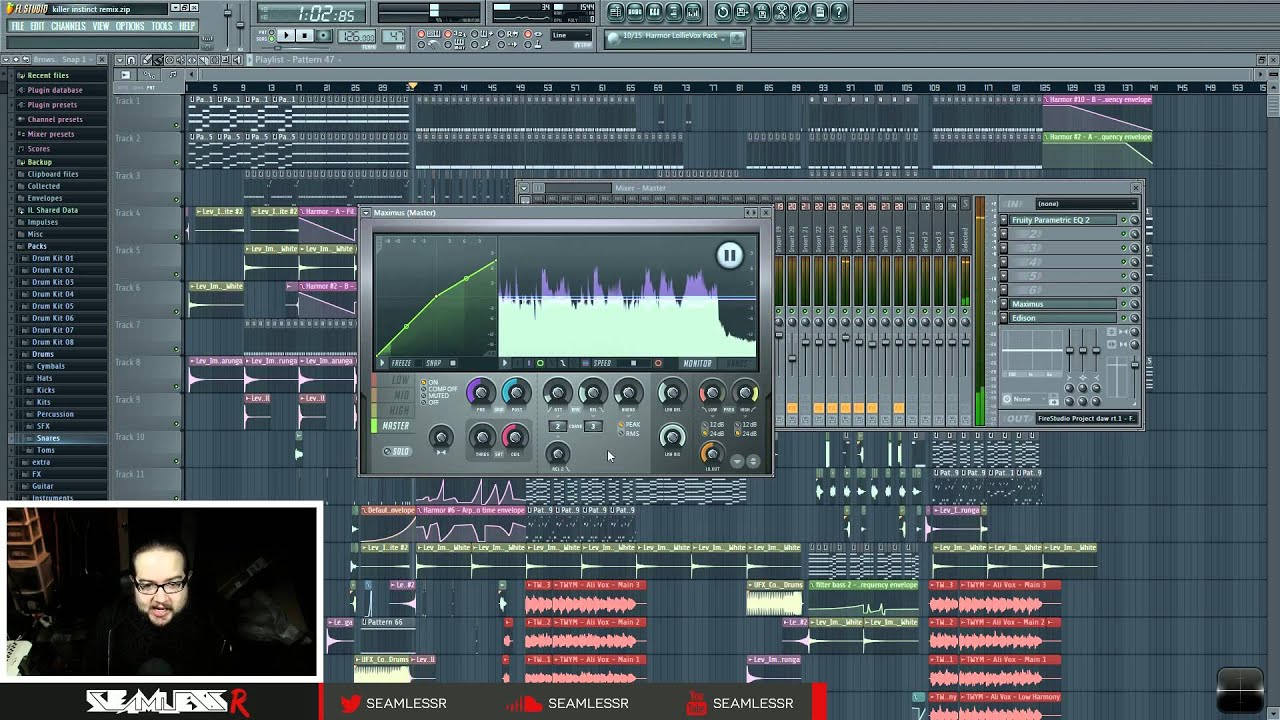Select the Snares folder in browser
Image resolution: width=1280 pixels, height=720 pixels.
(47, 438)
